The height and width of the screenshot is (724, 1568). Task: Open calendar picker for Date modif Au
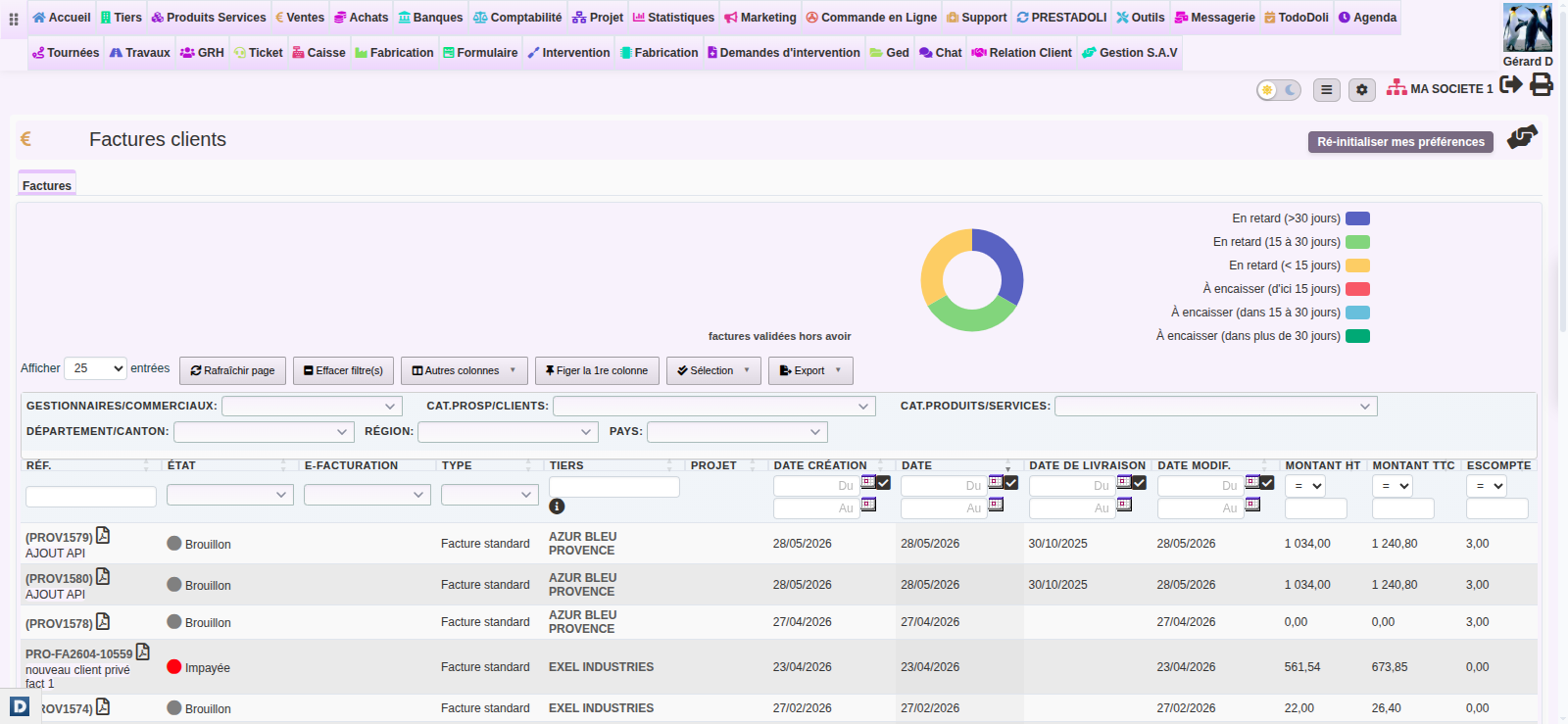click(1252, 504)
